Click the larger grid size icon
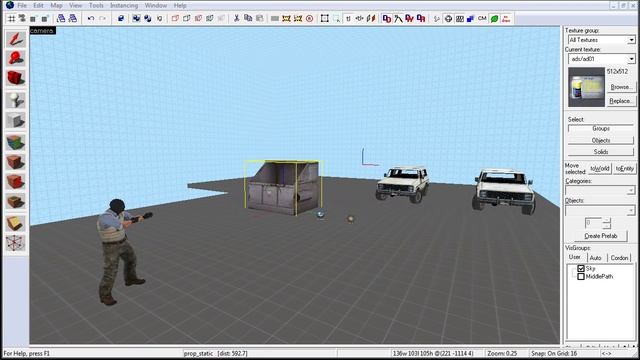 [x=44, y=18]
